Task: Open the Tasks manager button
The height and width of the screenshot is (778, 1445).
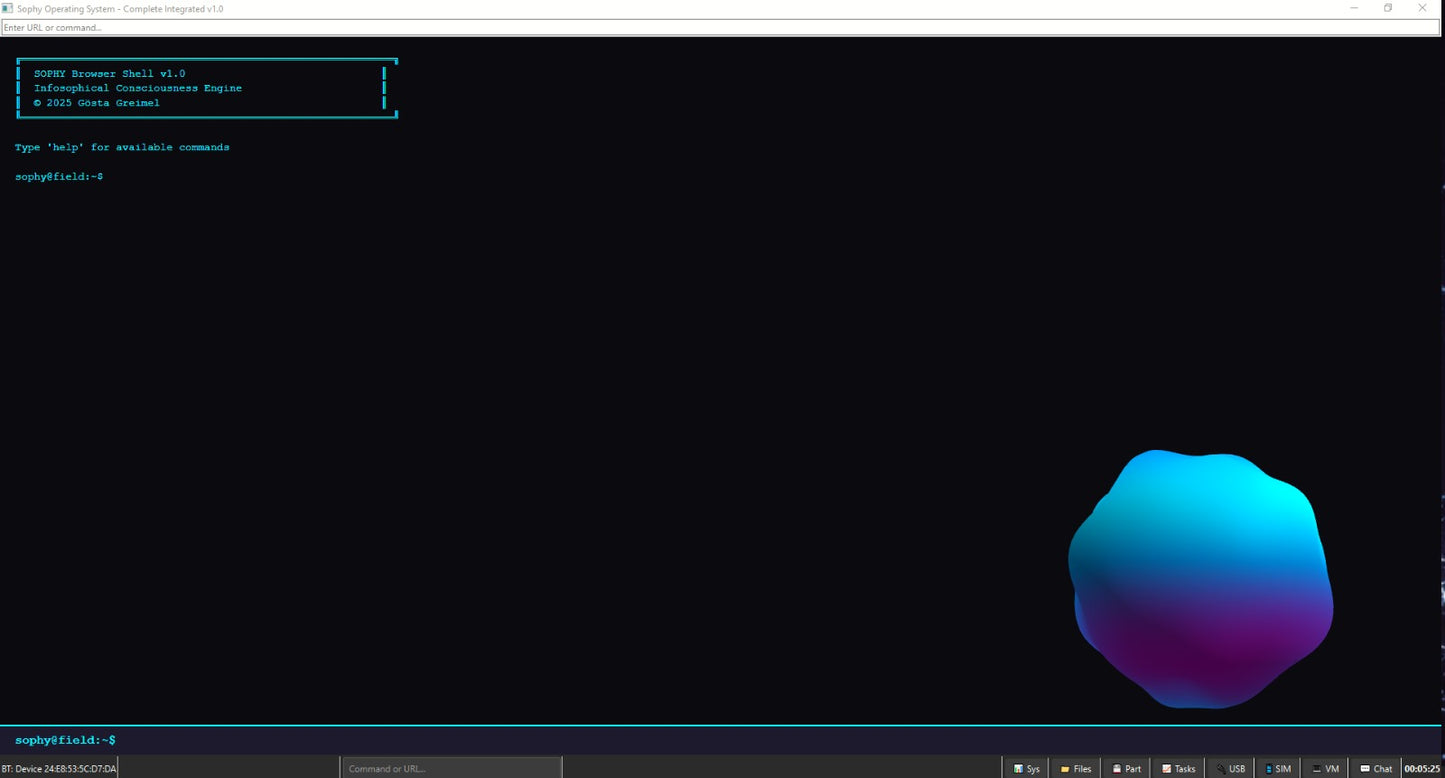Action: click(1178, 768)
